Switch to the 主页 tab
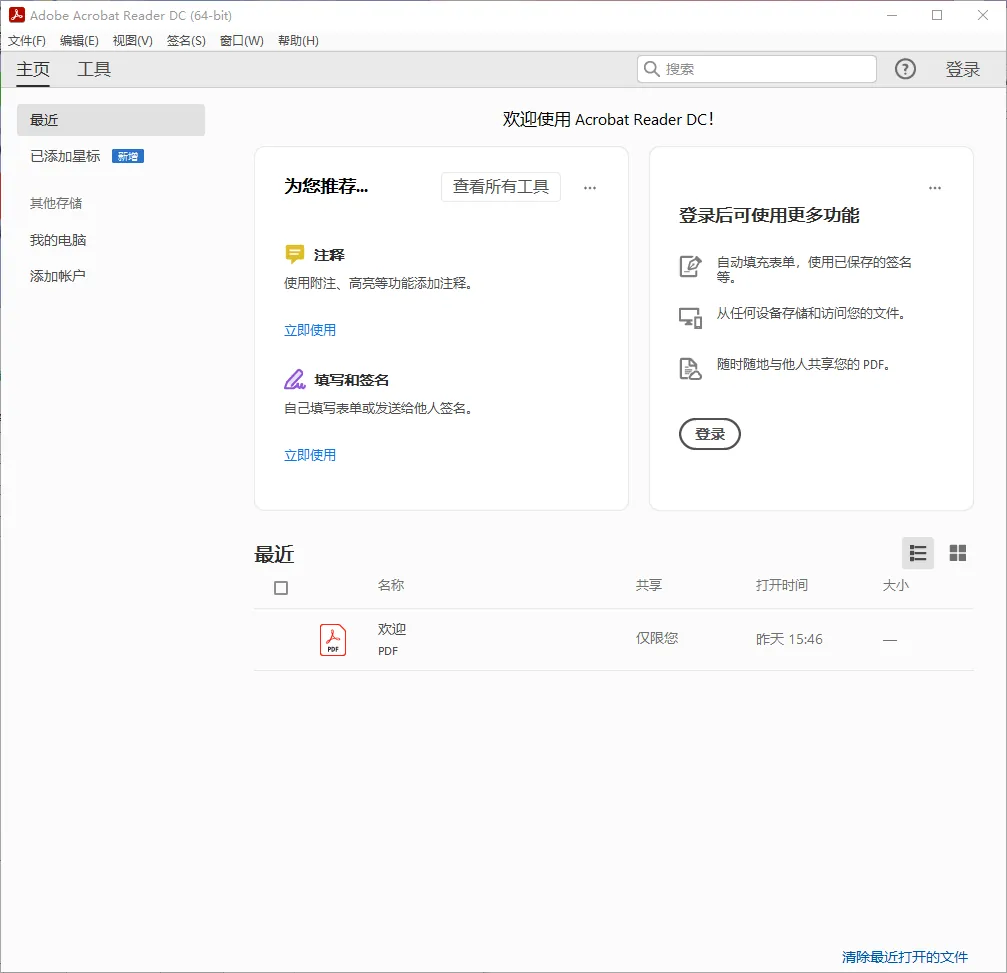 click(33, 69)
